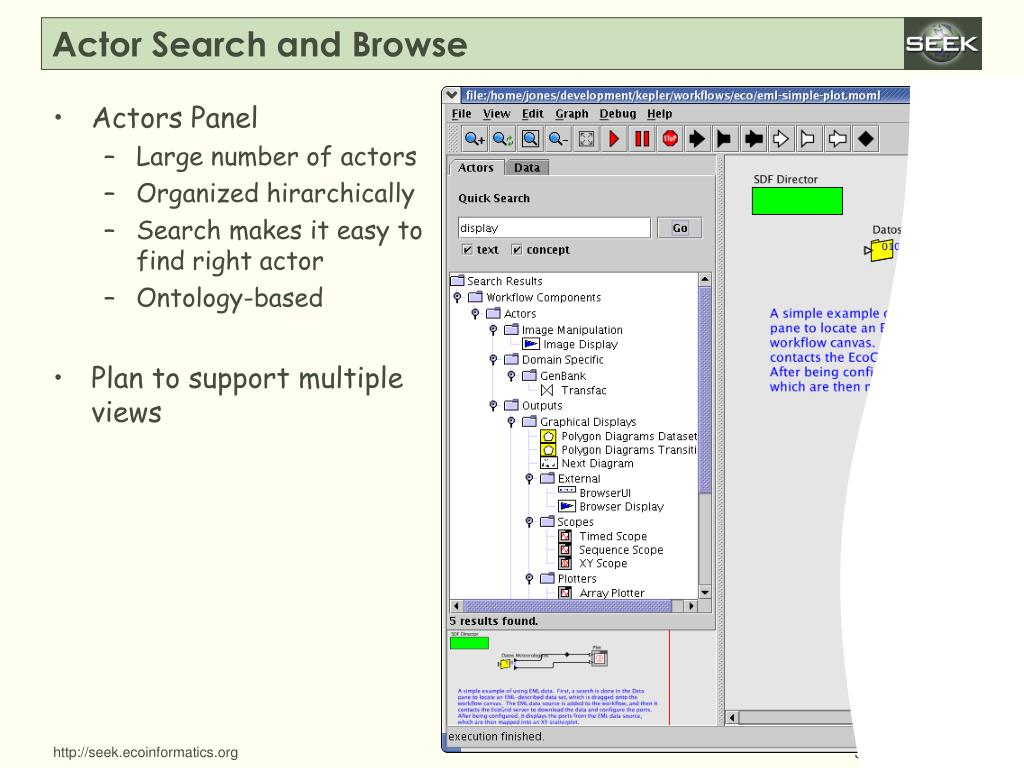Click the "5 results found." status text

click(494, 621)
